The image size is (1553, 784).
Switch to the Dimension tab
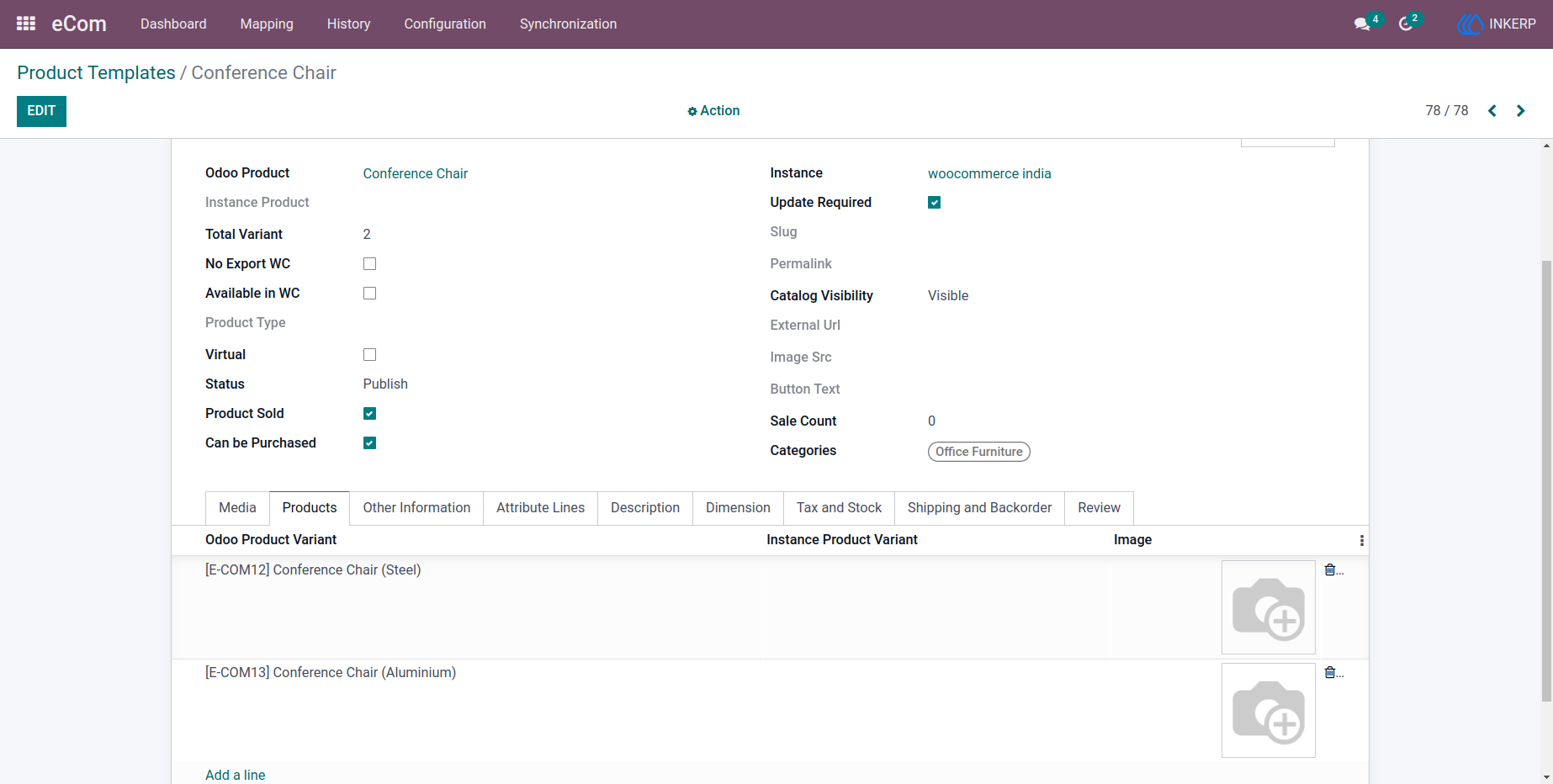point(738,508)
